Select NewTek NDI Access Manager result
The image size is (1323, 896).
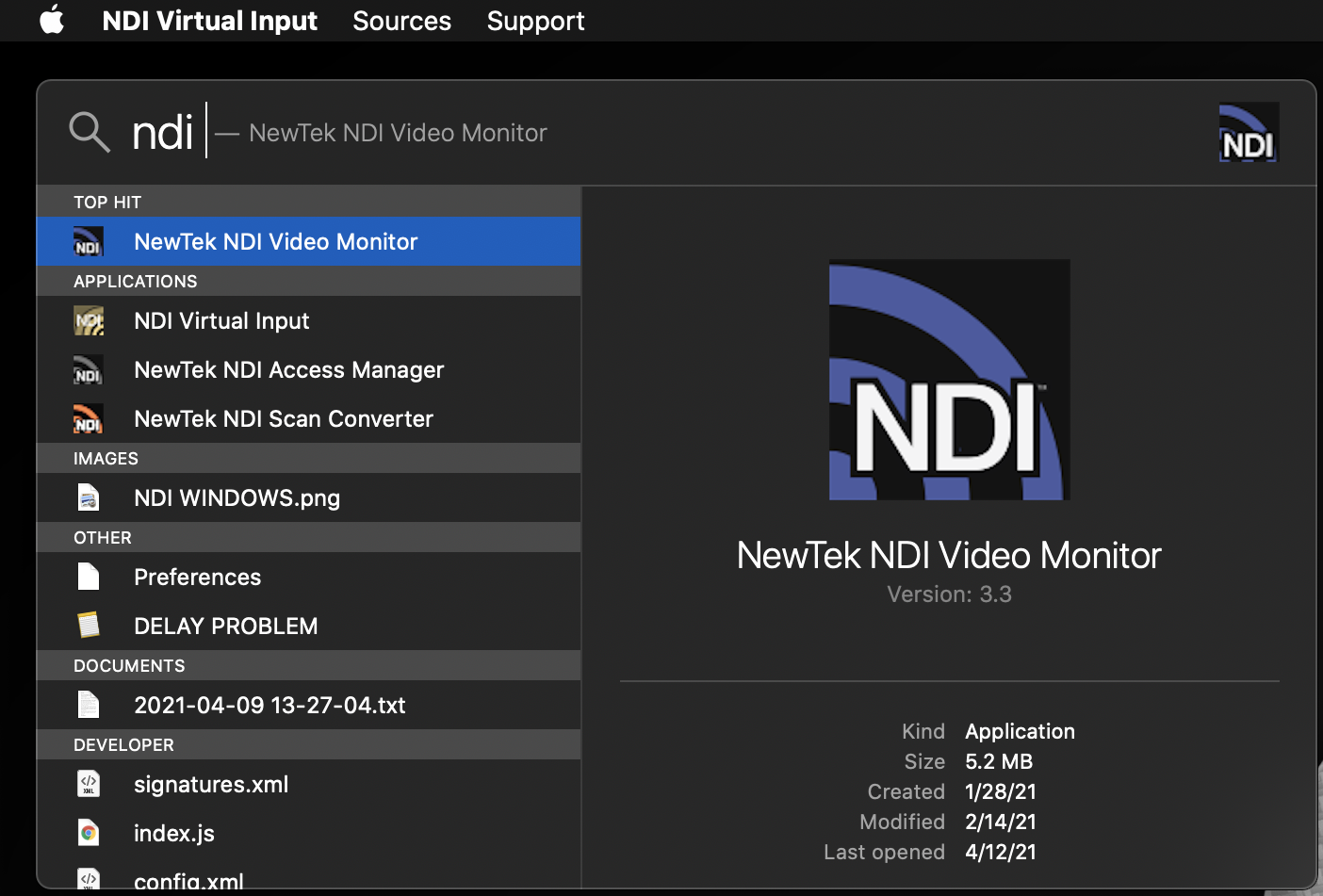(288, 370)
